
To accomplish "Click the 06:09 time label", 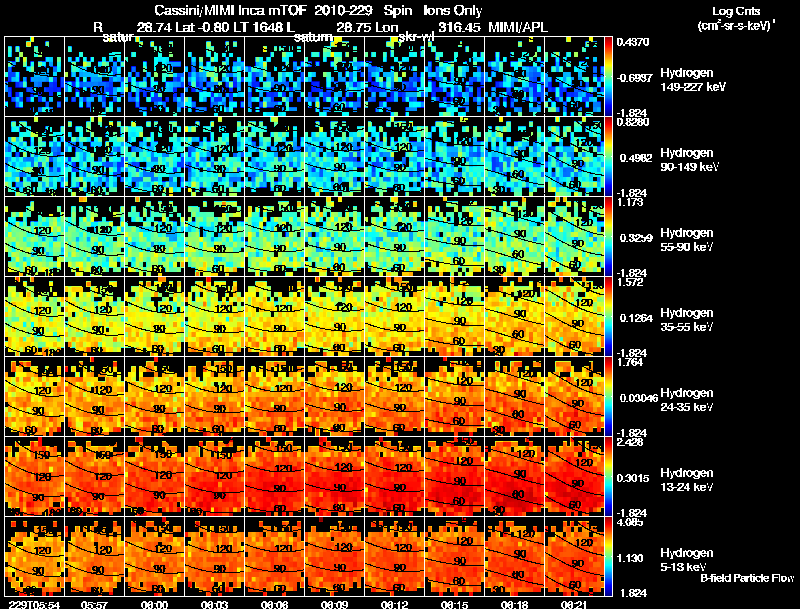I will pyautogui.click(x=334, y=604).
